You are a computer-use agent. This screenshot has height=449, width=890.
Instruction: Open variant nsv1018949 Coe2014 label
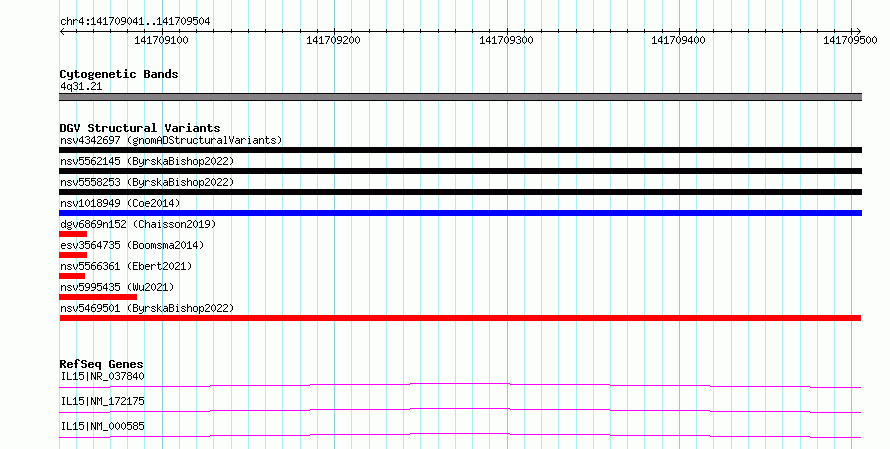pos(120,203)
